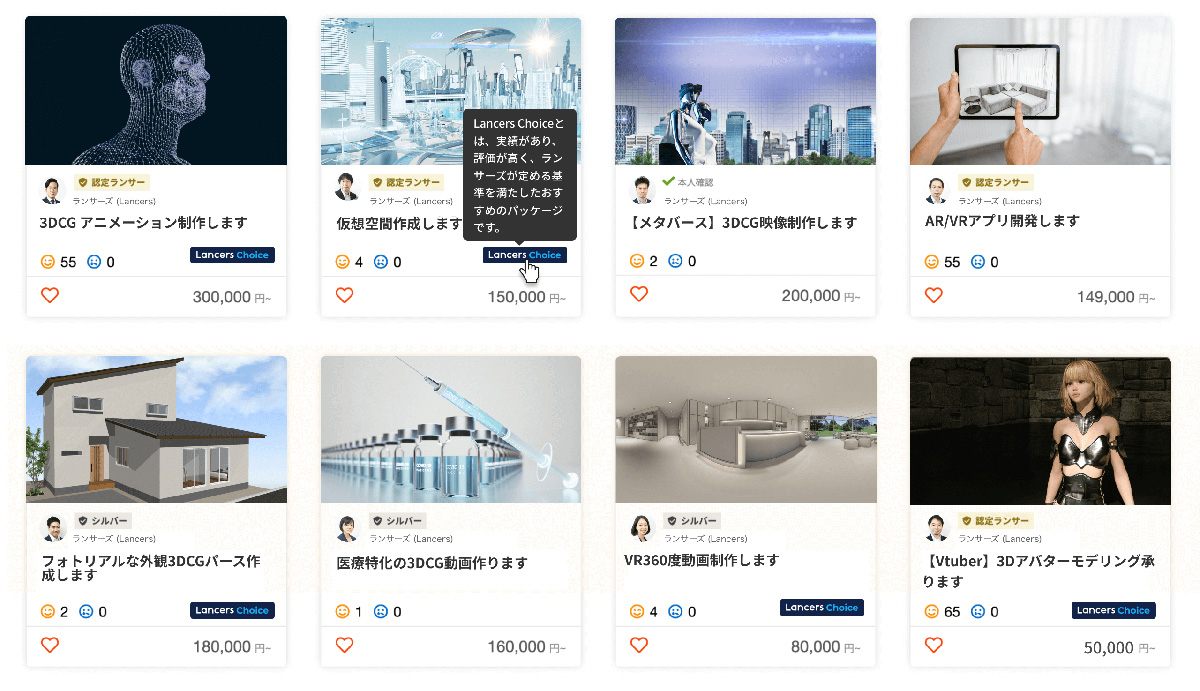Screen dimensions: 1200x691
Task: Favorite the 3DCG アニメーション制作します package with heart
Action: click(50, 295)
